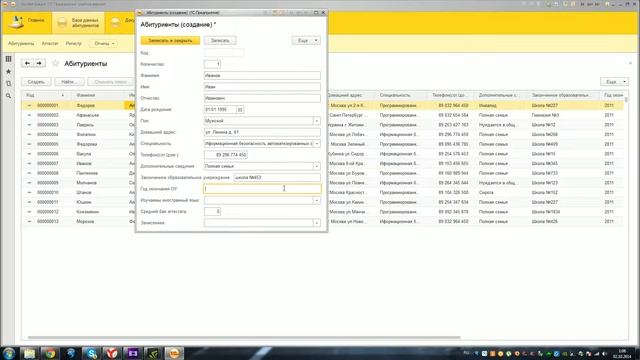Open Абитуриенты navigation link
This screenshot has height=360, width=640.
click(21, 43)
